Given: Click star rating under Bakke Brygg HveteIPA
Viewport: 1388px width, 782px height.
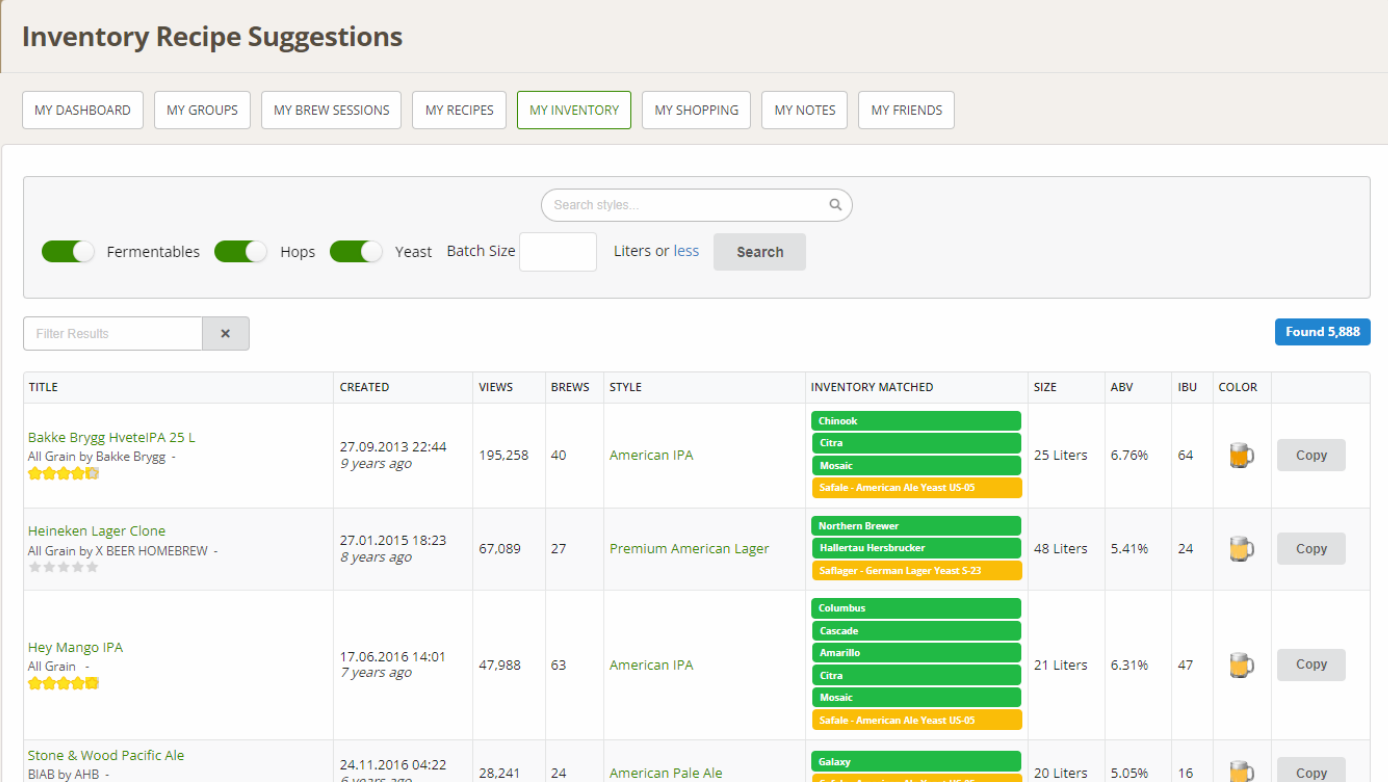Looking at the screenshot, I should pos(63,474).
